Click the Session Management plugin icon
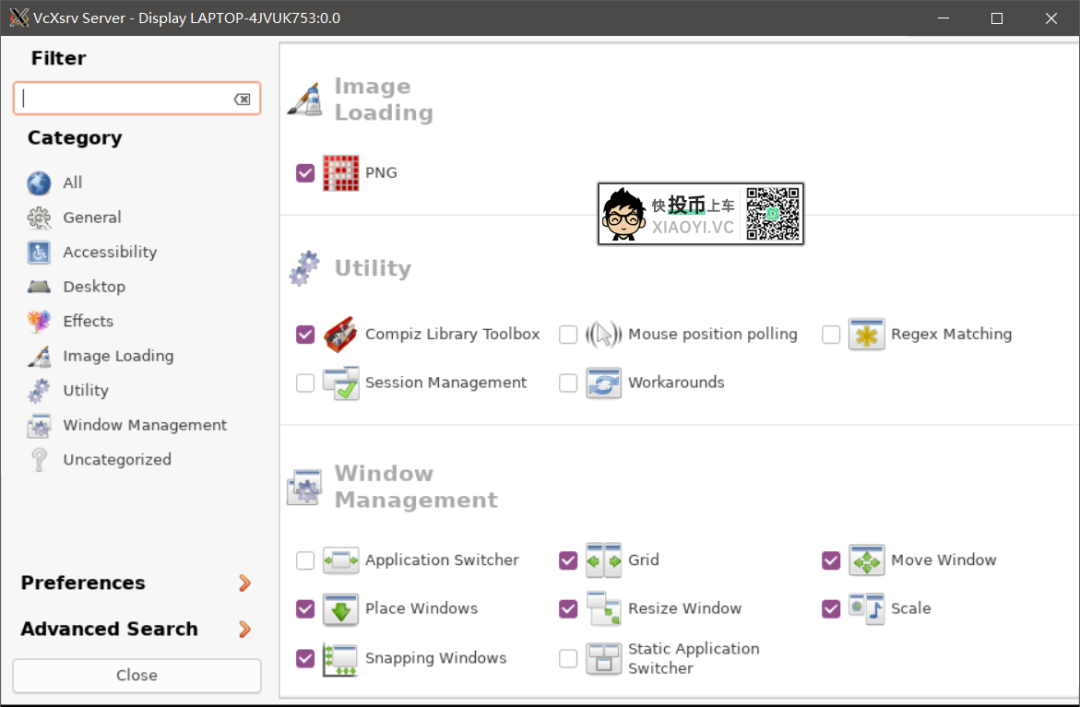Screen dimensions: 1080x707 (x=341, y=383)
